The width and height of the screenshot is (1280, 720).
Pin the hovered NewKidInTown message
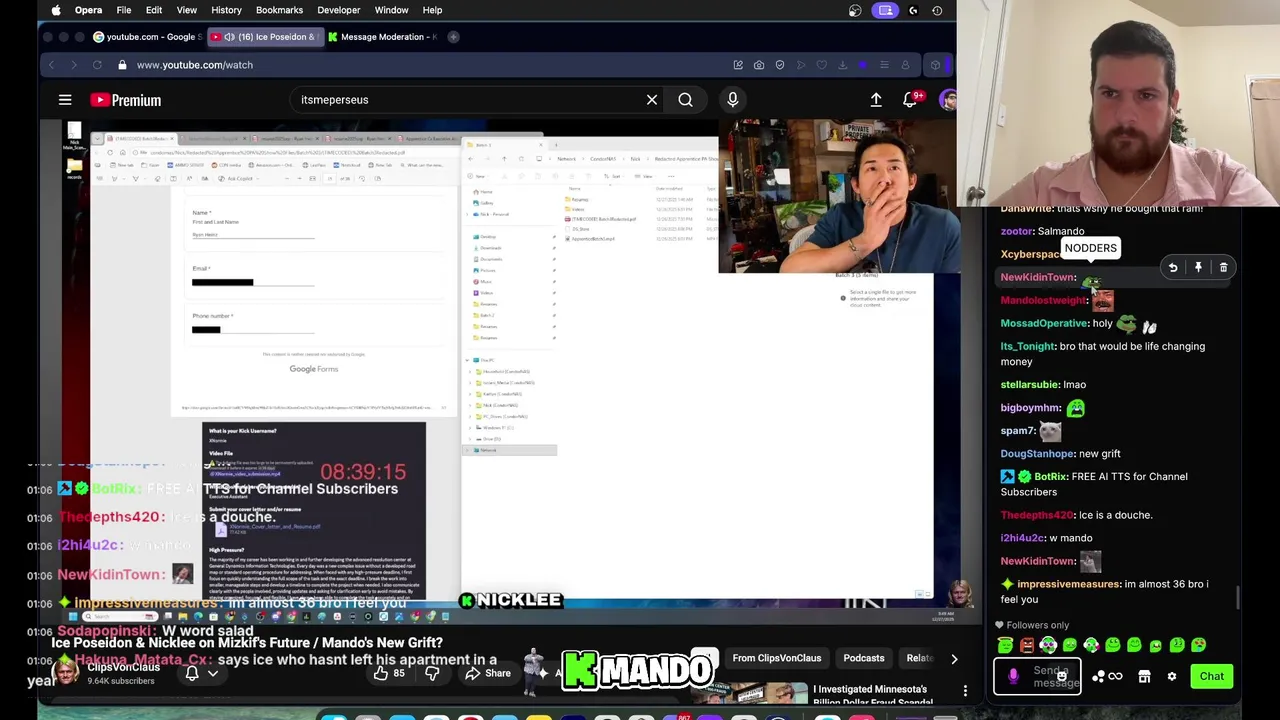[1198, 267]
